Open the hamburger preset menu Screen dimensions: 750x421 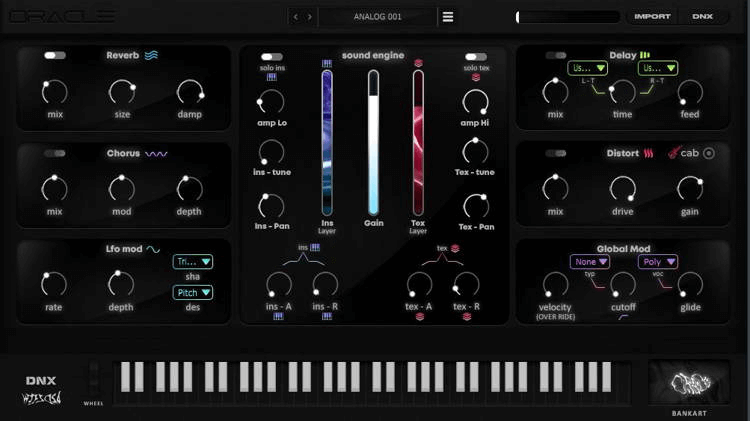click(x=448, y=17)
